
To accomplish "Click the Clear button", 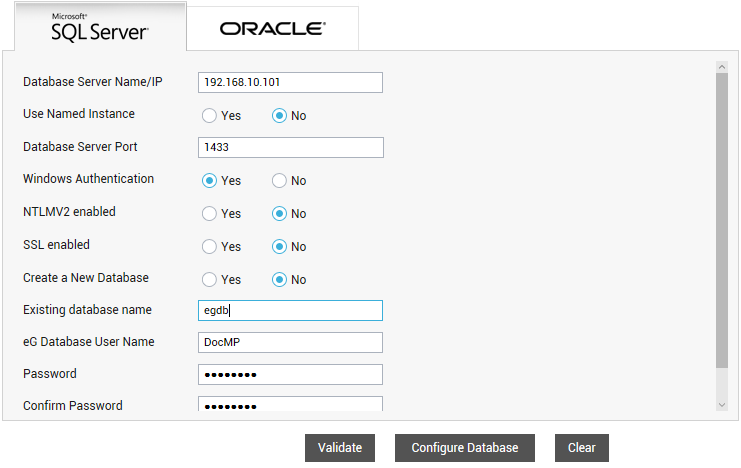I will [x=582, y=448].
